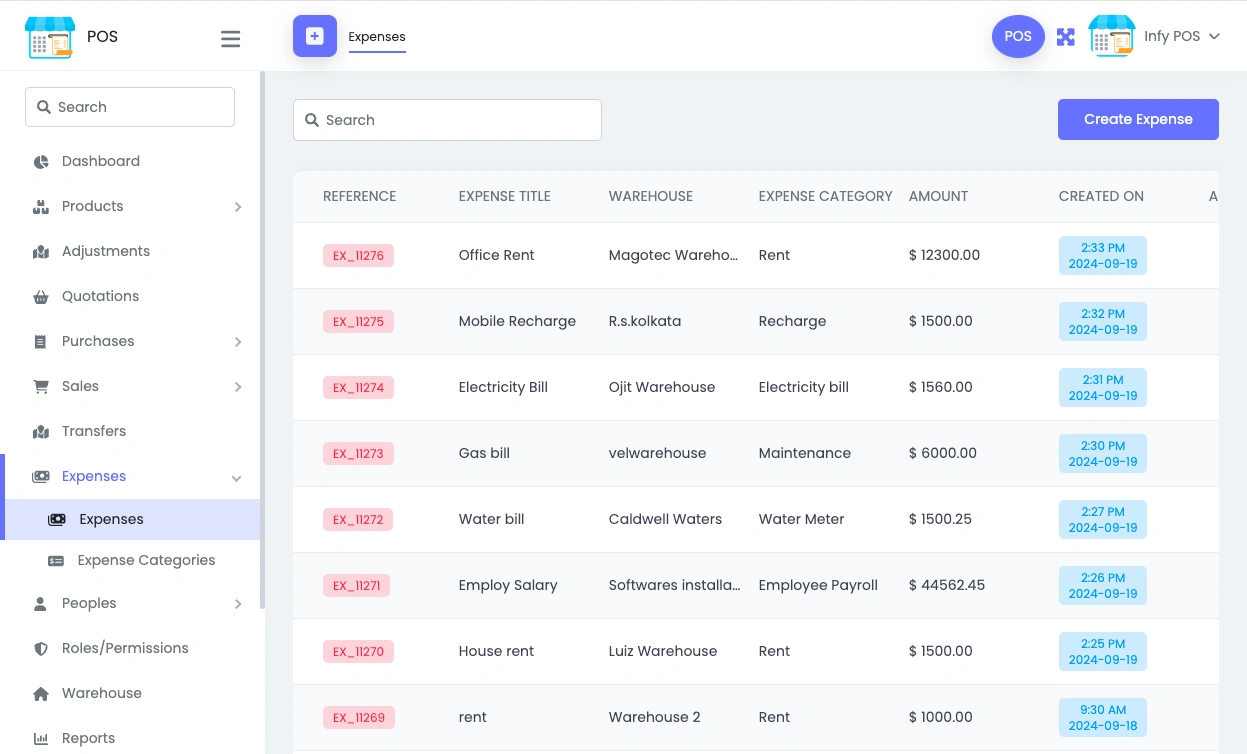Focus the expenses table search field
The width and height of the screenshot is (1247, 754).
447,120
